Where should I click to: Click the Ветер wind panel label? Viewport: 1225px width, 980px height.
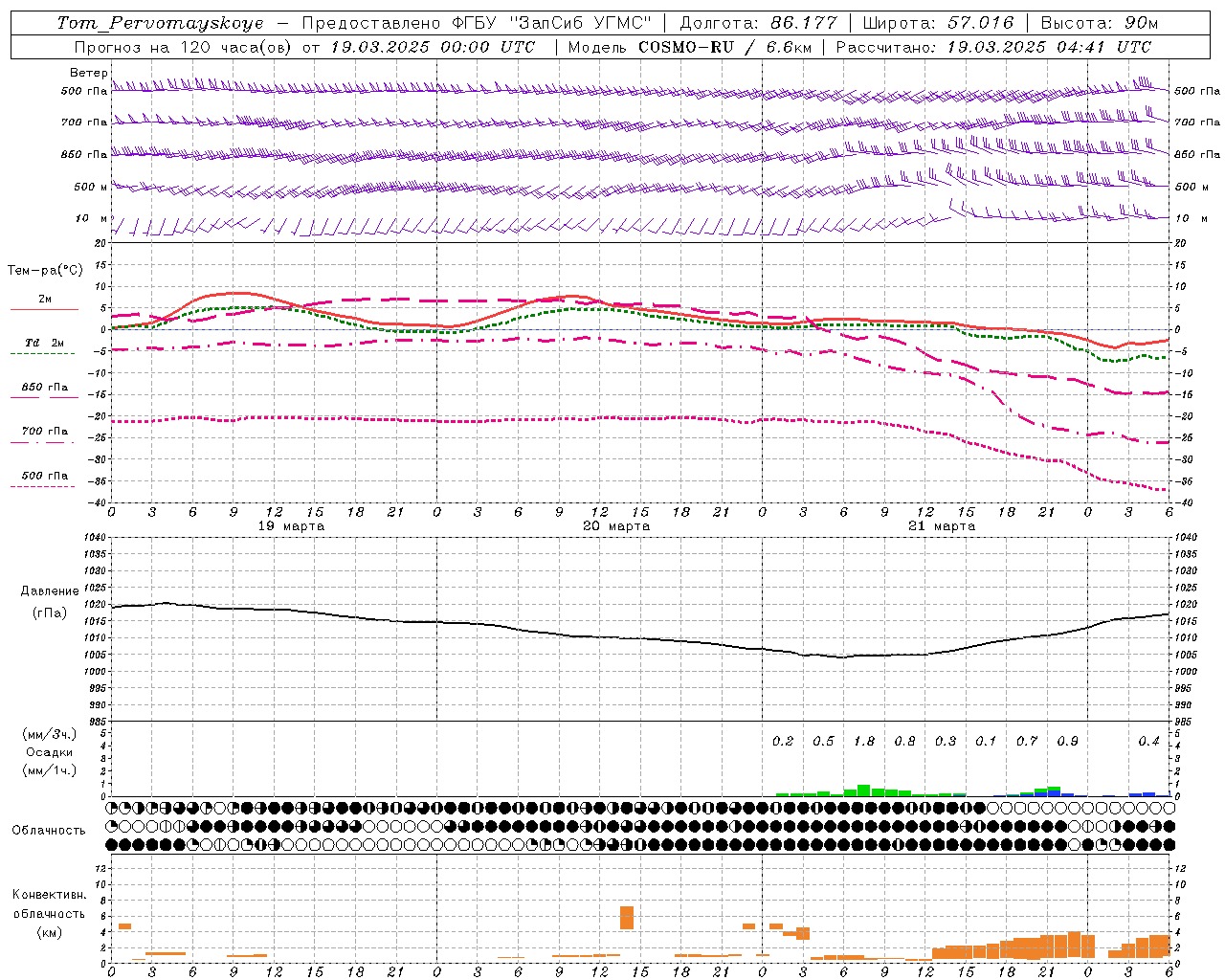[x=88, y=73]
